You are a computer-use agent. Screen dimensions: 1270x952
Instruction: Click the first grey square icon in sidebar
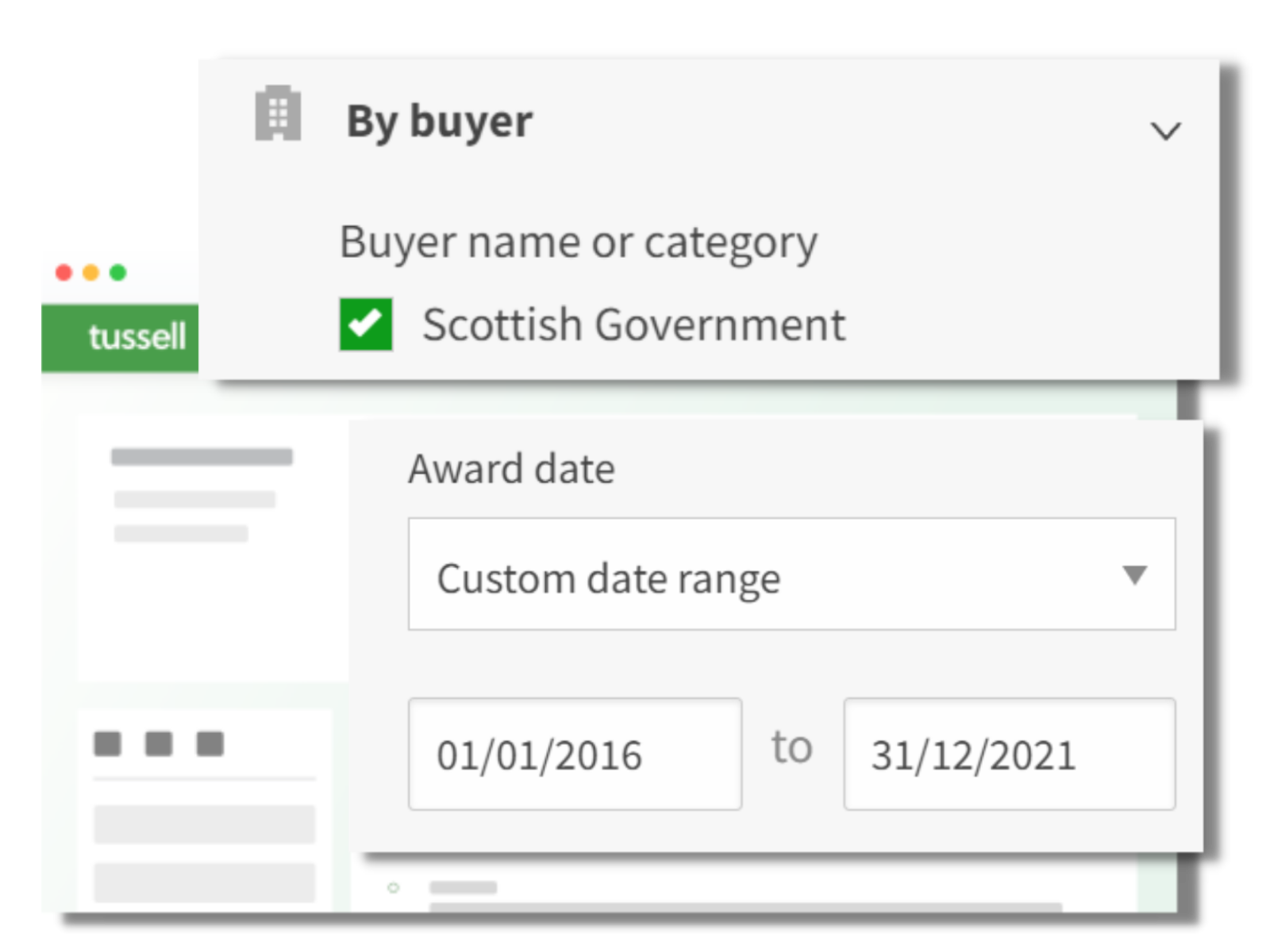coord(108,744)
